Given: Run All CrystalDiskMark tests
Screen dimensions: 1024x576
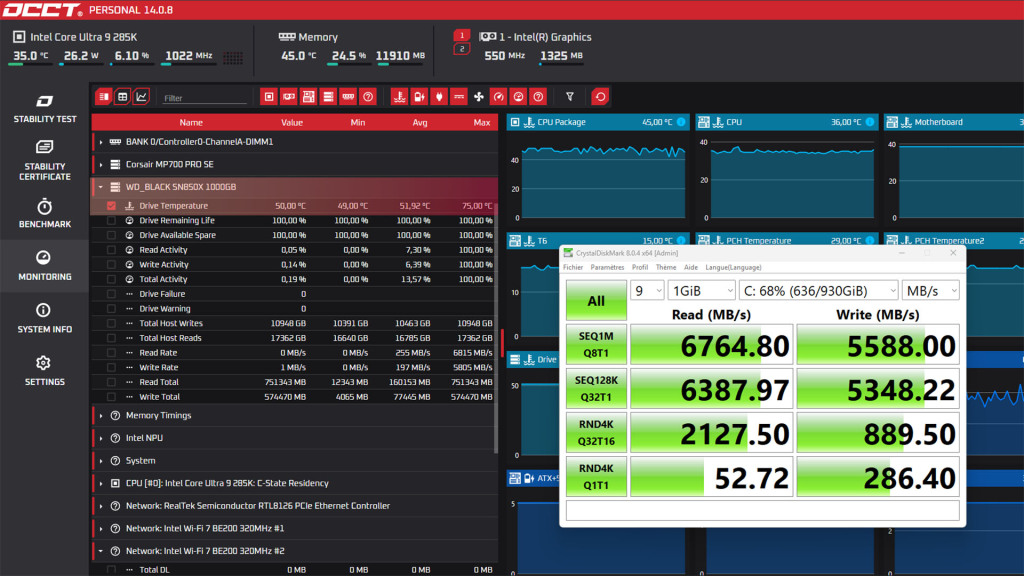Looking at the screenshot, I should click(596, 300).
